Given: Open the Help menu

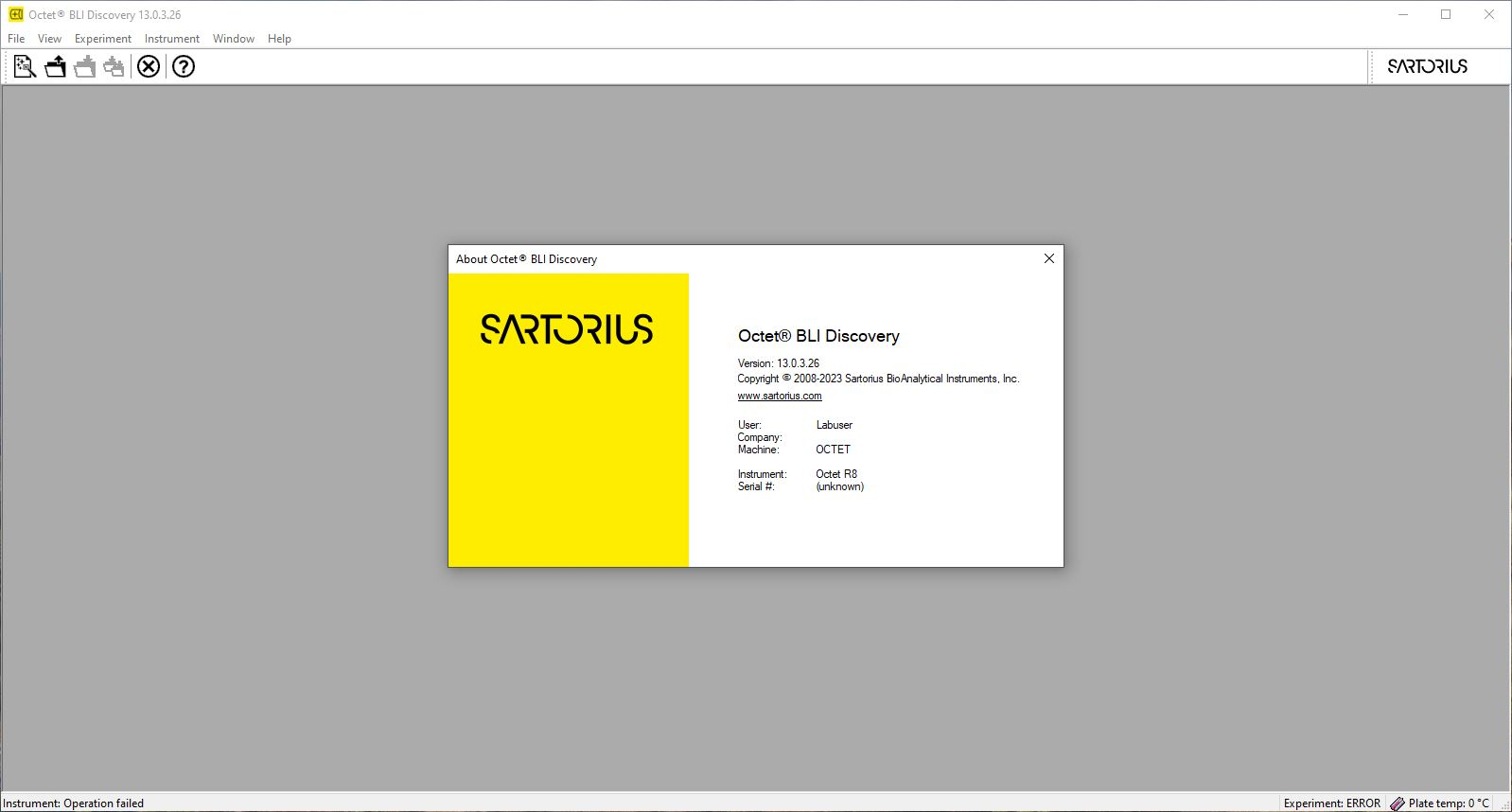Looking at the screenshot, I should [x=279, y=39].
